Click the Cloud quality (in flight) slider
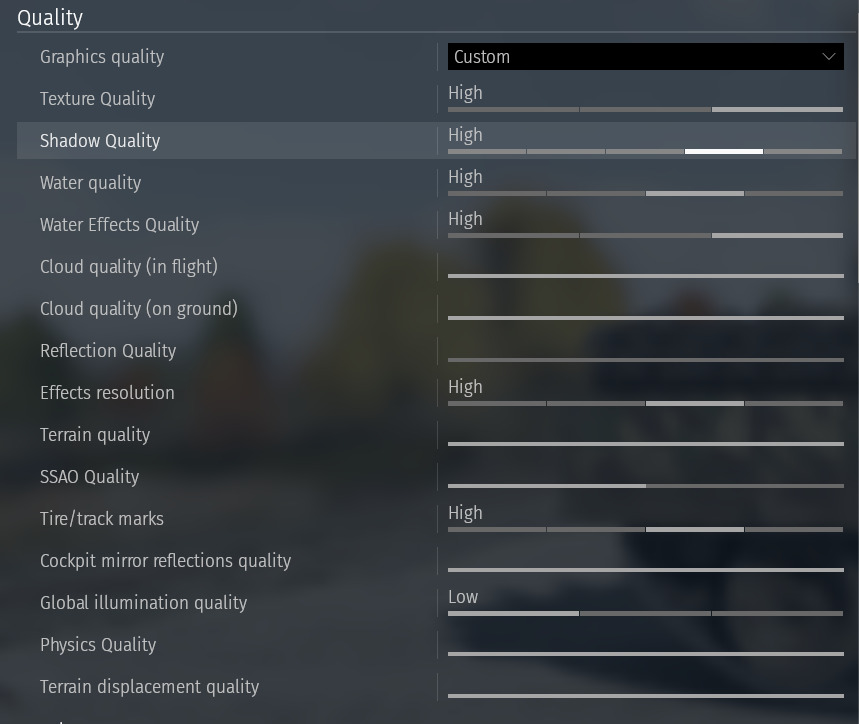The width and height of the screenshot is (859, 724). coord(645,275)
